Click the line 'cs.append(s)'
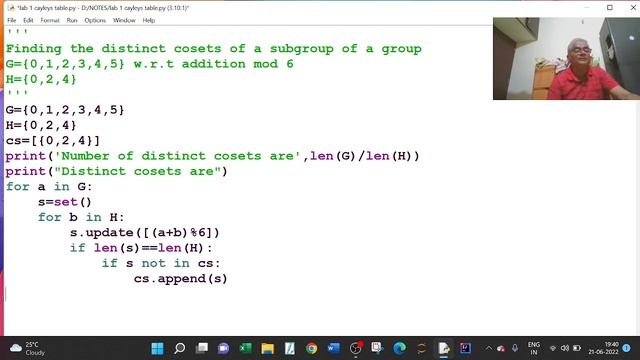The height and width of the screenshot is (360, 640). point(180,279)
